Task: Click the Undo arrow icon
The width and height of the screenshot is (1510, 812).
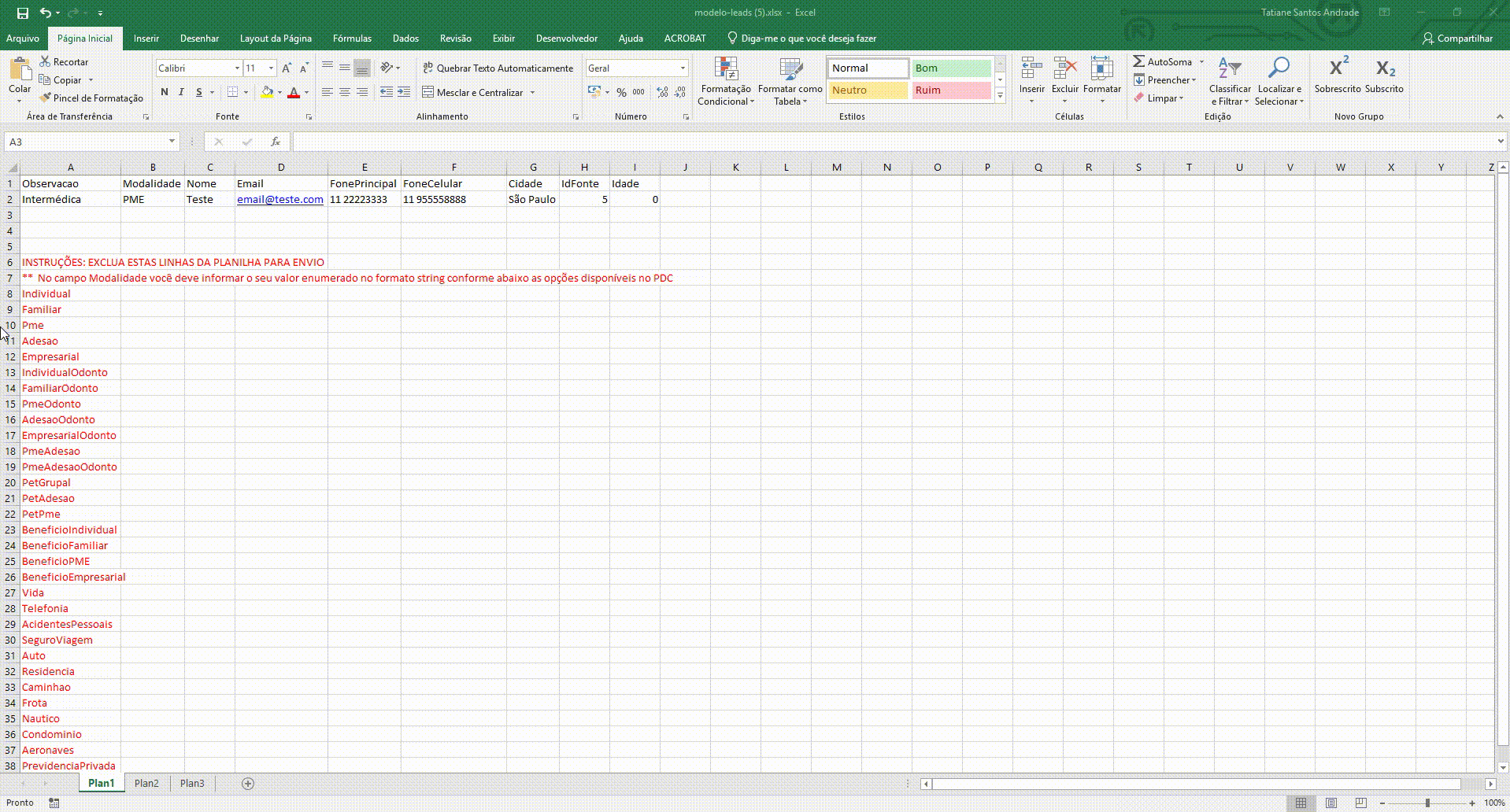Action: click(46, 13)
